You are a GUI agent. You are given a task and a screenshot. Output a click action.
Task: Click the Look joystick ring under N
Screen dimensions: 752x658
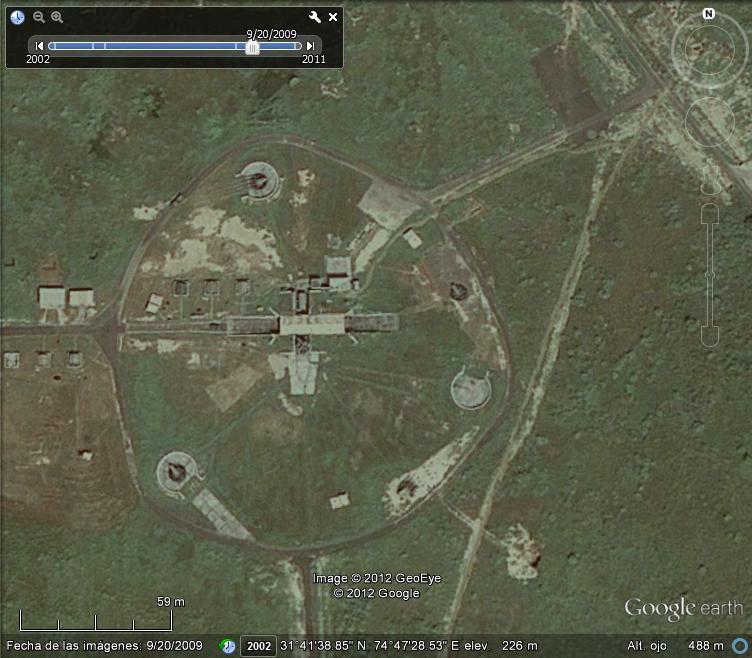click(x=709, y=49)
